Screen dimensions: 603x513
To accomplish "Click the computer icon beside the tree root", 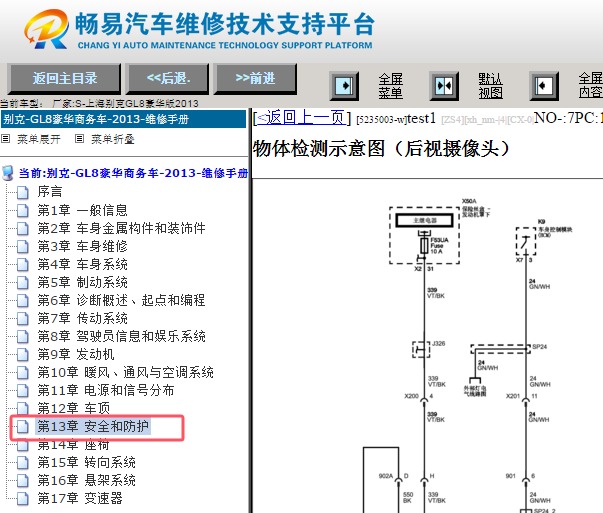I will (x=8, y=173).
